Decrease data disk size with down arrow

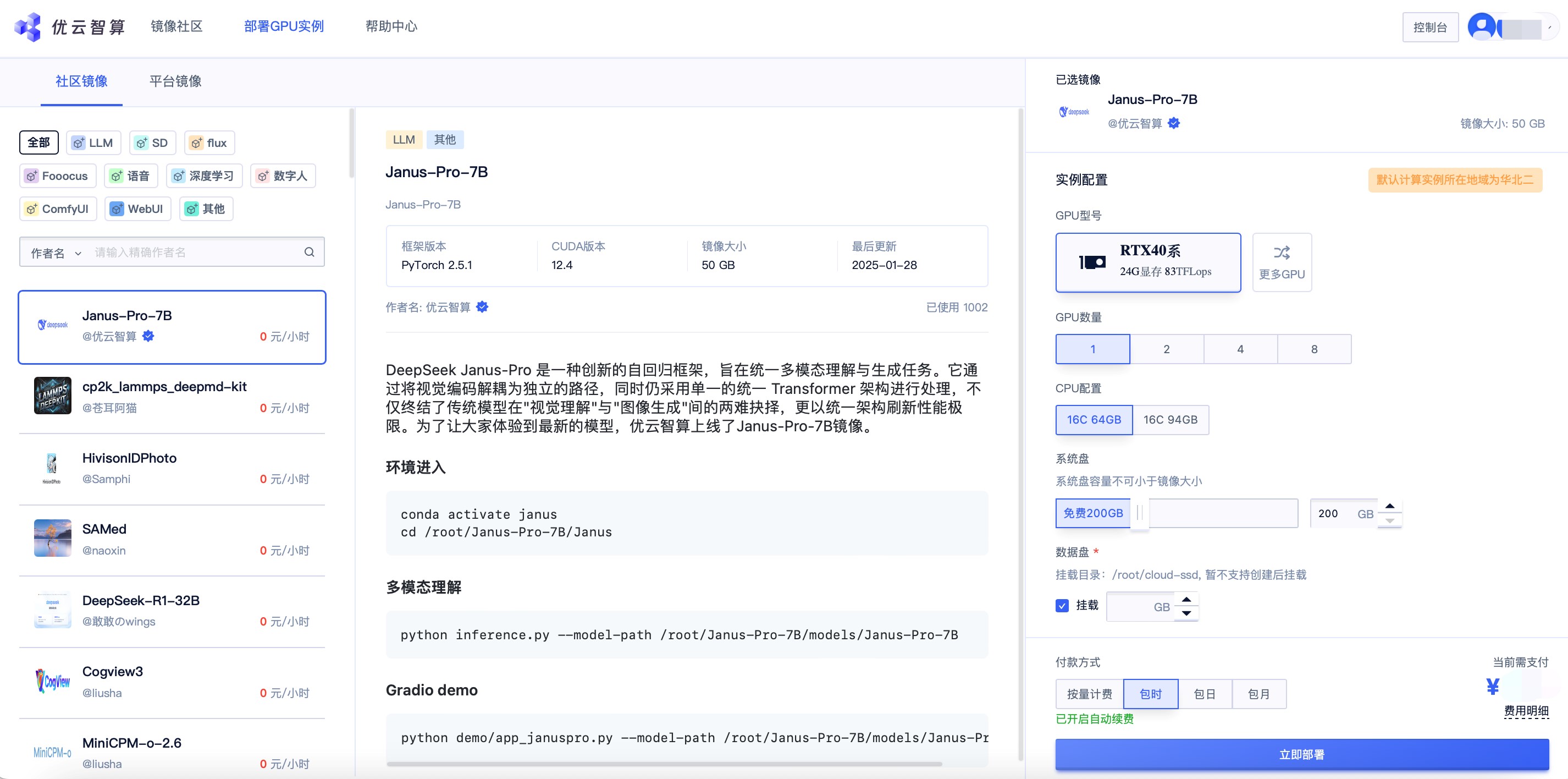[1186, 613]
